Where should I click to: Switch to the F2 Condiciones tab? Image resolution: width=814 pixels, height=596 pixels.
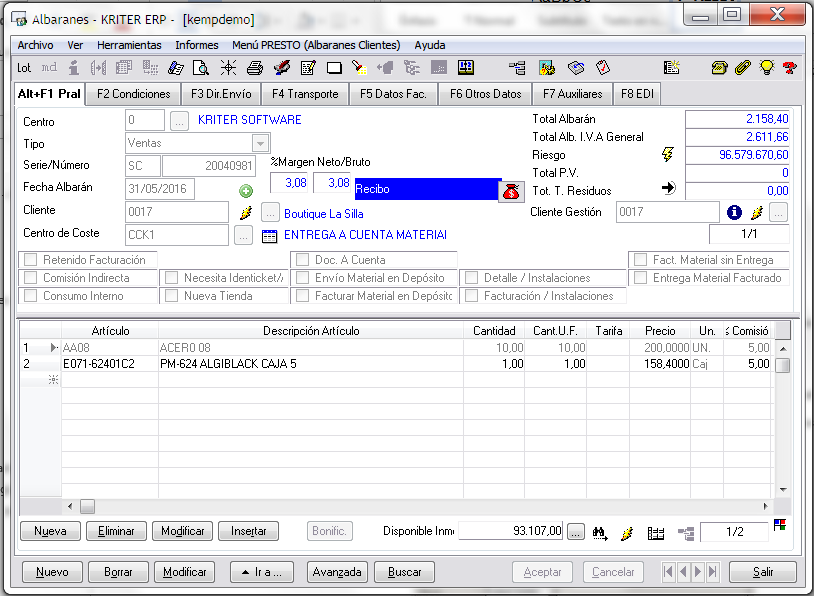133,94
